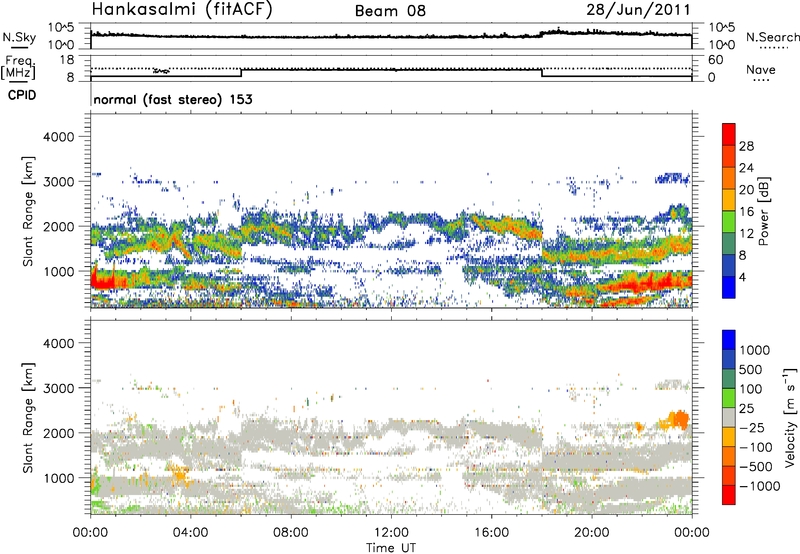Click the 'Power [dB]' color bar label
Screen dimensions: 800x554
coord(763,211)
